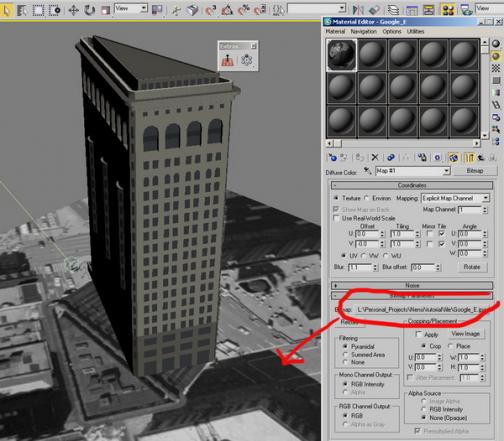
Task: Toggle the sample sphere background checker icon
Action: pyautogui.click(x=496, y=68)
